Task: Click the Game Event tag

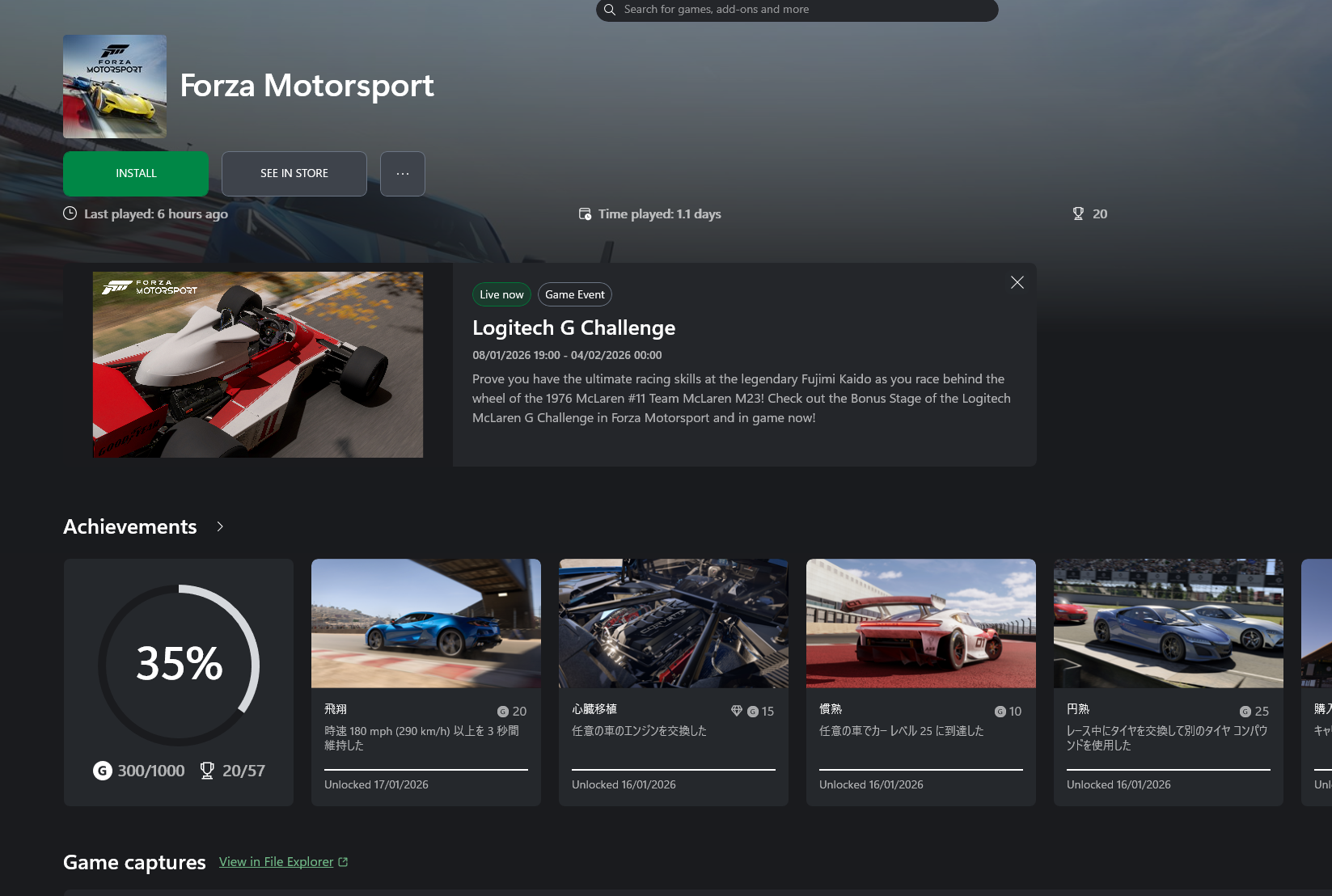Action: 575,294
